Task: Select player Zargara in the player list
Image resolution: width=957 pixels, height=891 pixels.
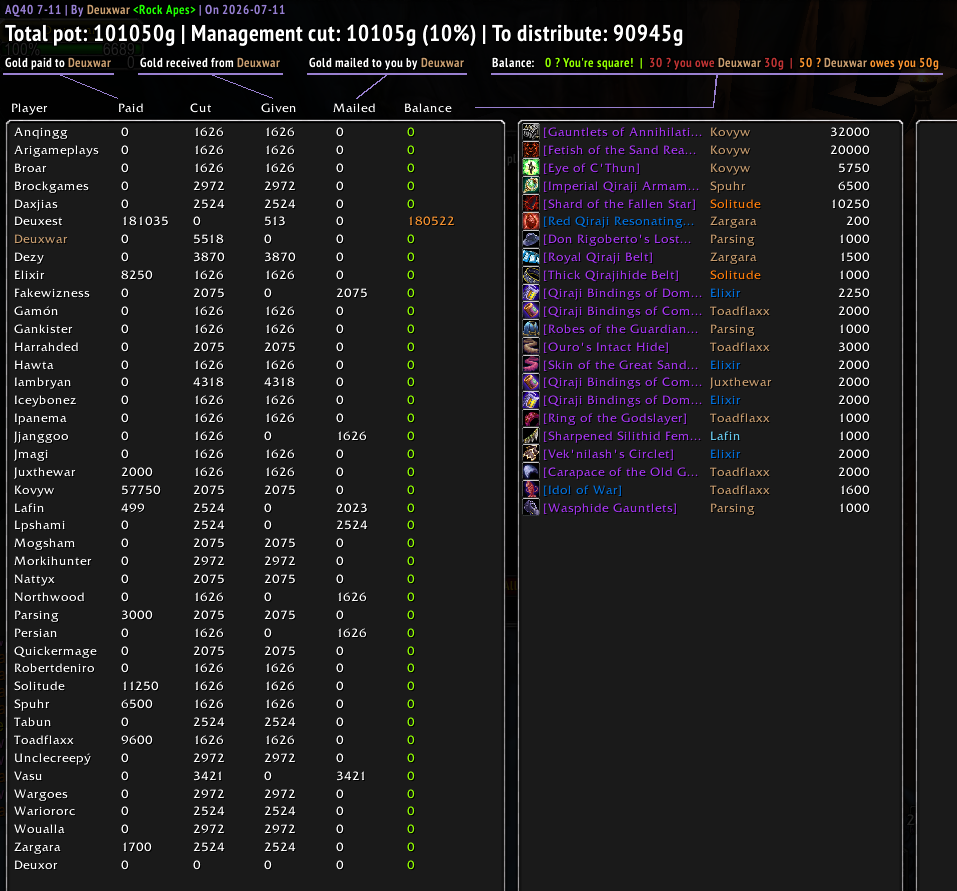Action: (x=37, y=847)
